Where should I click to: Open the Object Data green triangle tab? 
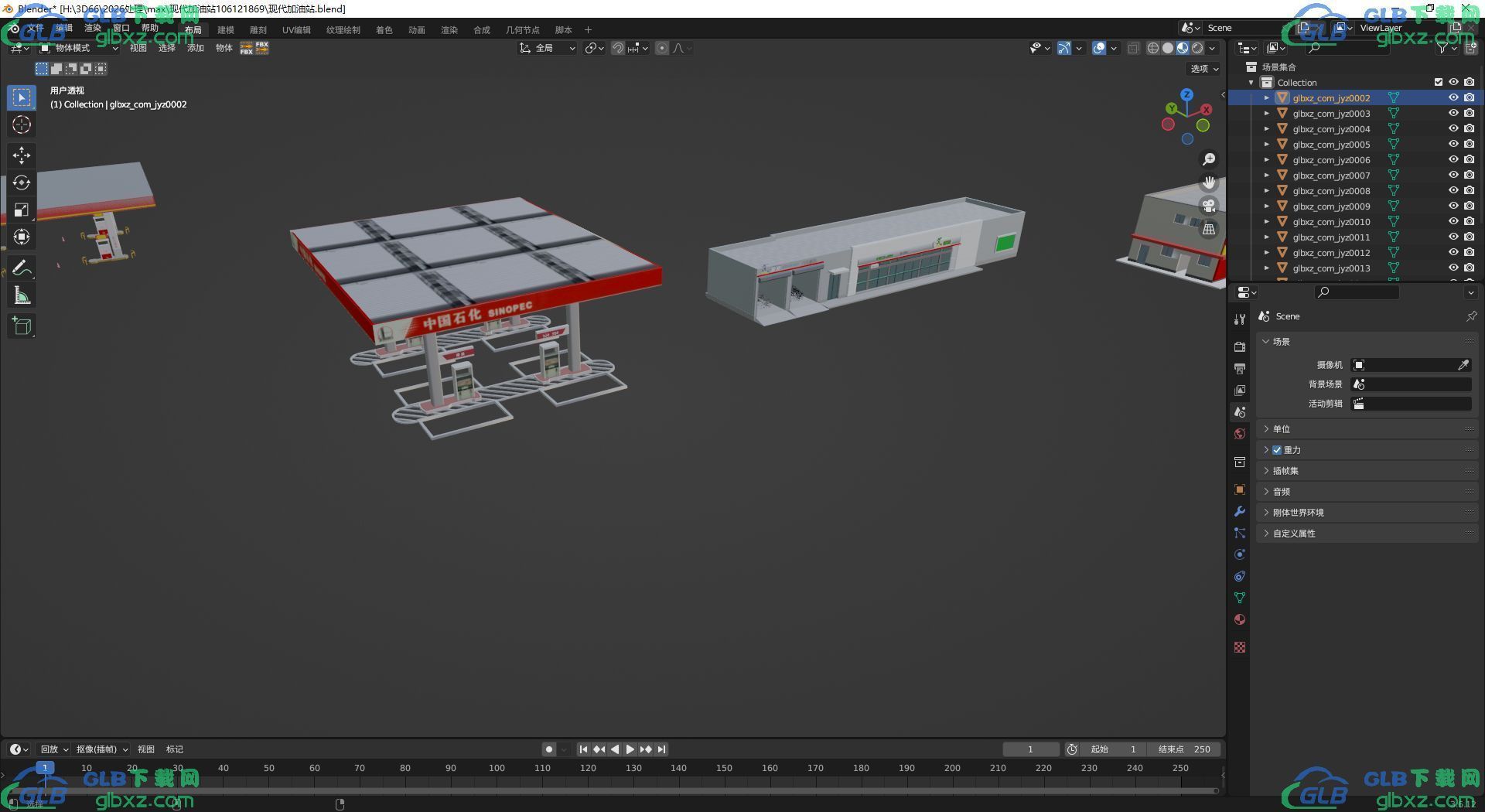[1240, 598]
